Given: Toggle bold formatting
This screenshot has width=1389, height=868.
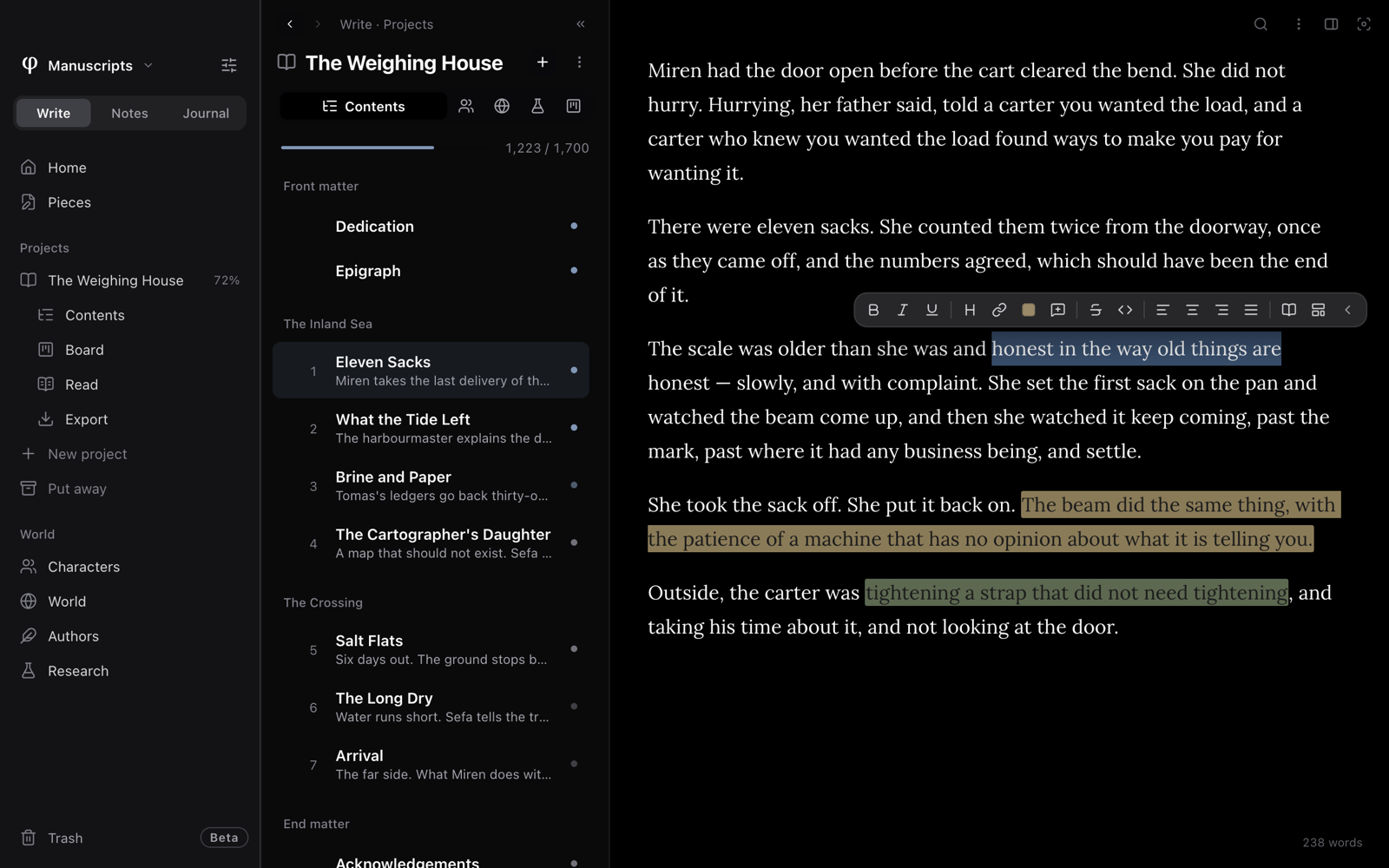Looking at the screenshot, I should pos(873,310).
